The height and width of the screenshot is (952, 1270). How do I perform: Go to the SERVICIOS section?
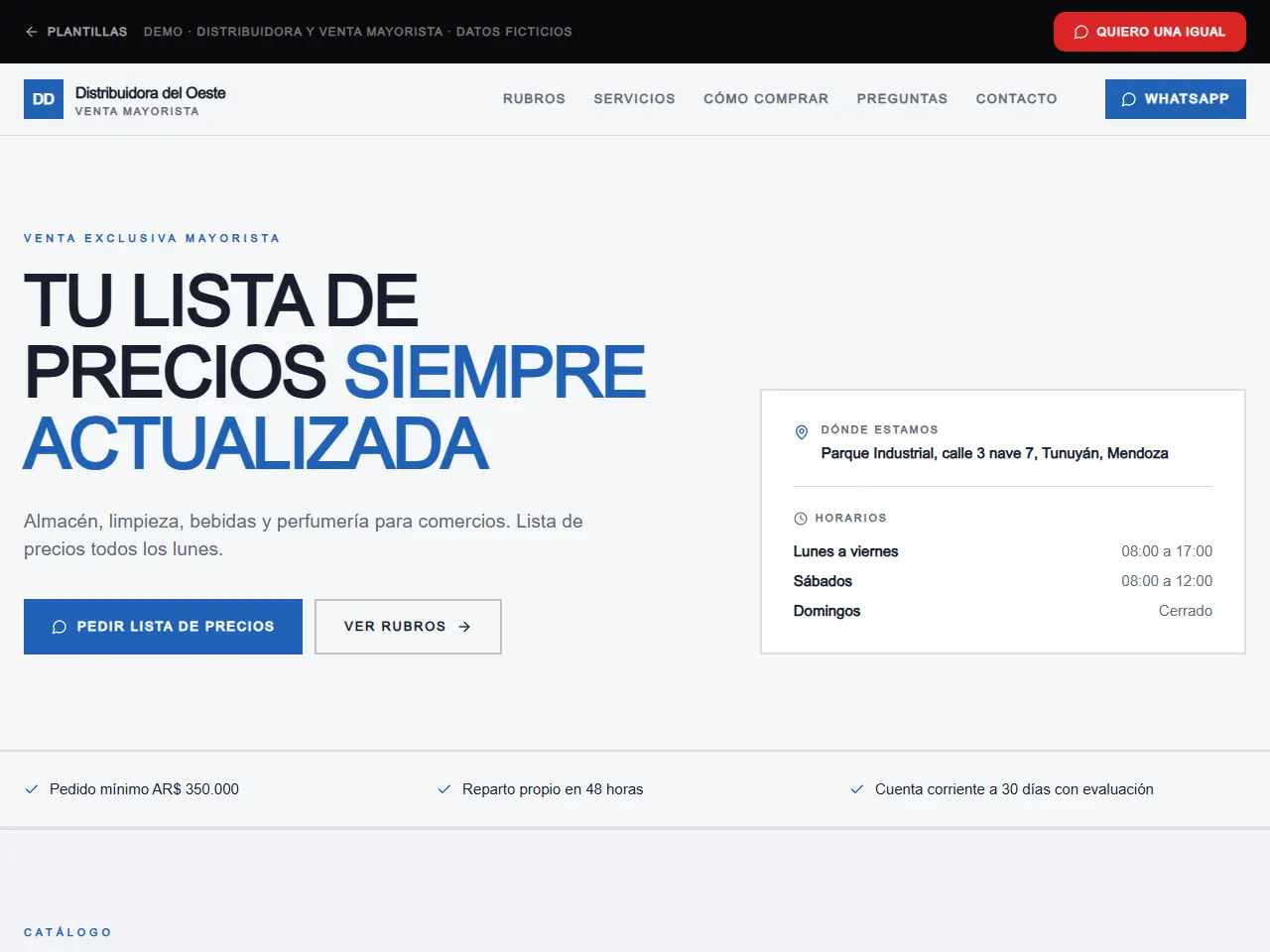point(634,99)
